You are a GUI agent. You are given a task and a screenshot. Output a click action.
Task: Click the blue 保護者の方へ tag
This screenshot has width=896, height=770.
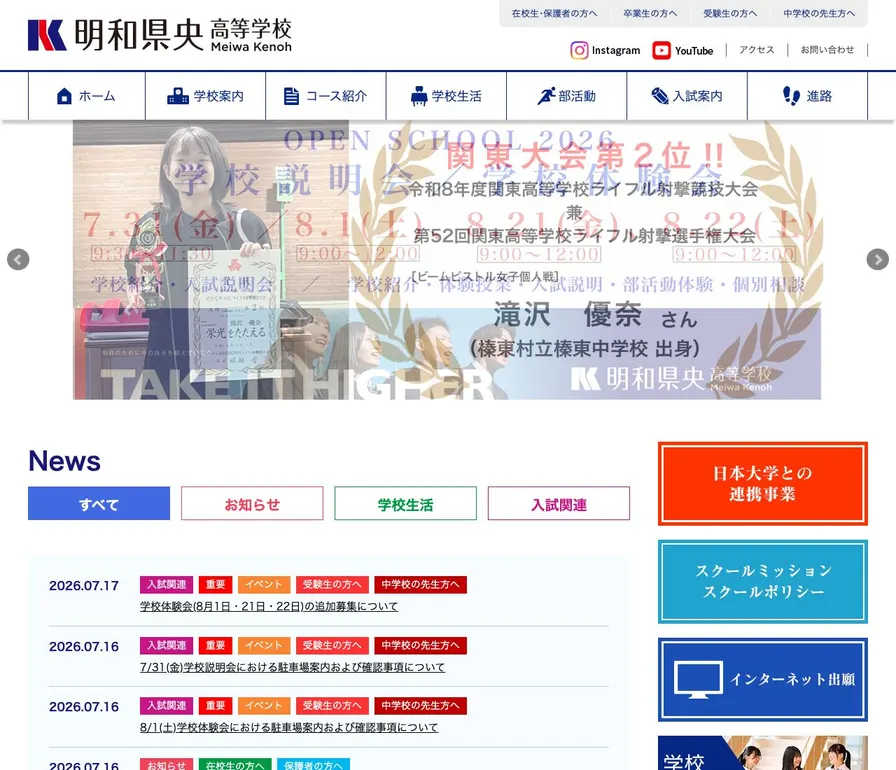point(313,764)
